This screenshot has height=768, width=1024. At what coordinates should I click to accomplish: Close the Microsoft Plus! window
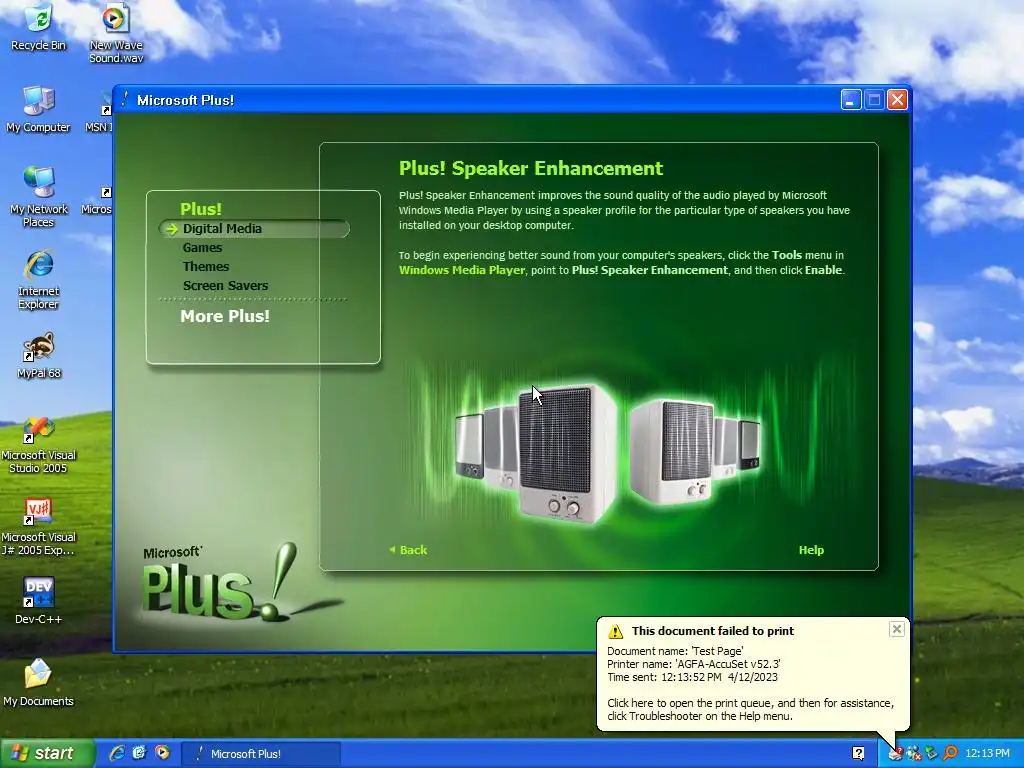pyautogui.click(x=898, y=100)
